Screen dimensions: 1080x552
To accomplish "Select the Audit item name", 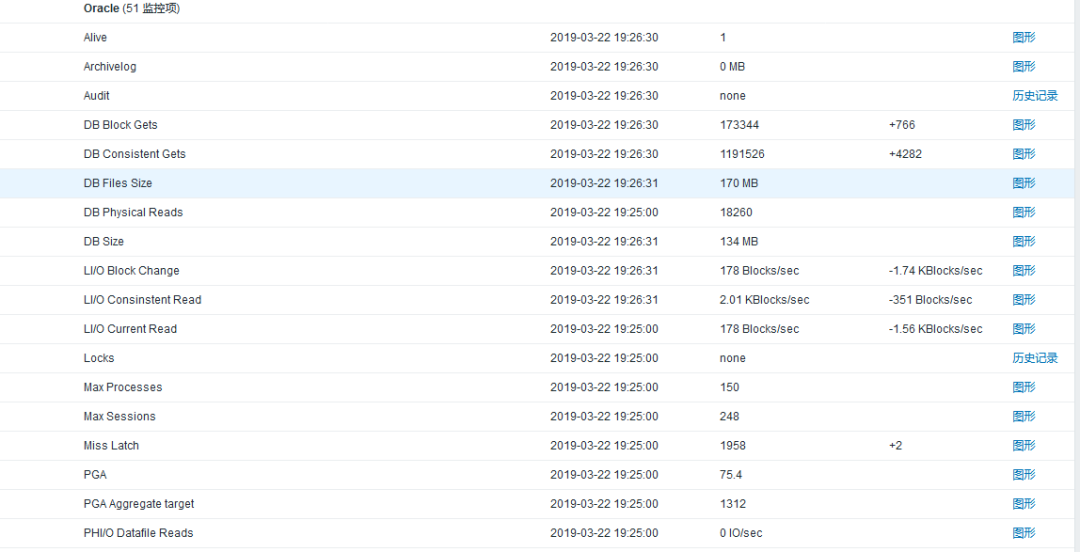I will (96, 96).
